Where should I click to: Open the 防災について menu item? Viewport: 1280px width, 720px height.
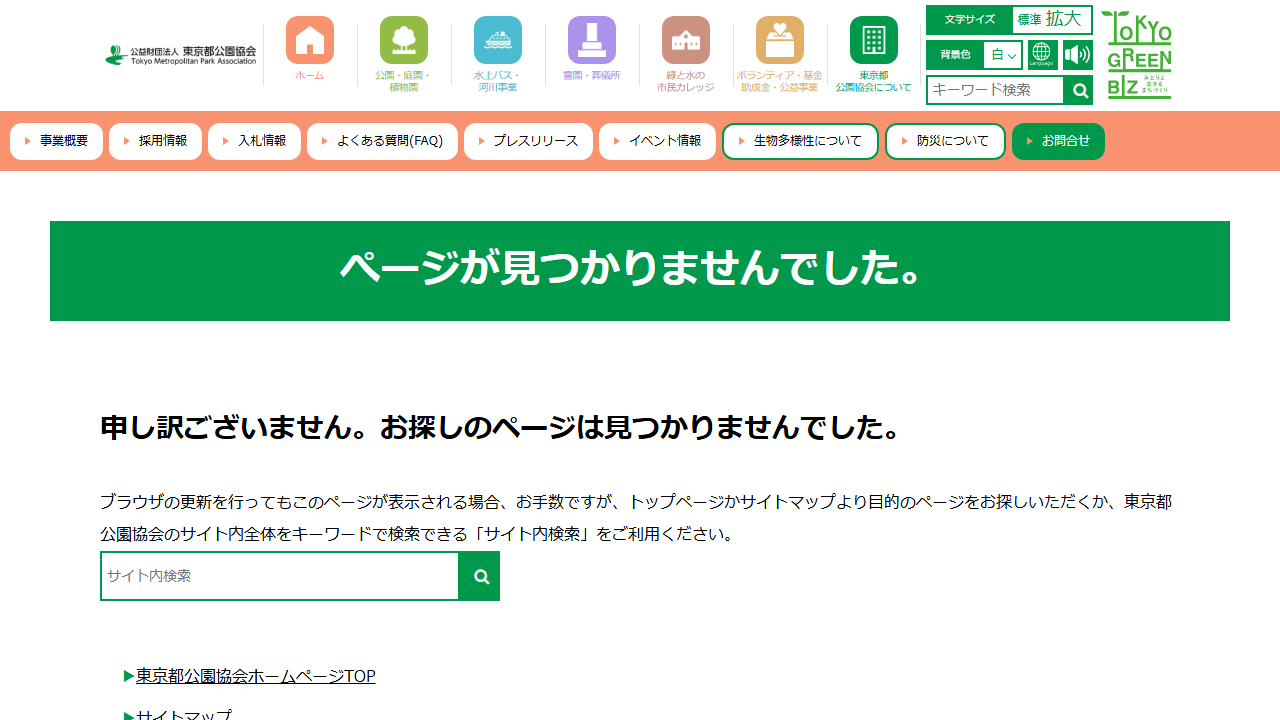[x=945, y=141]
